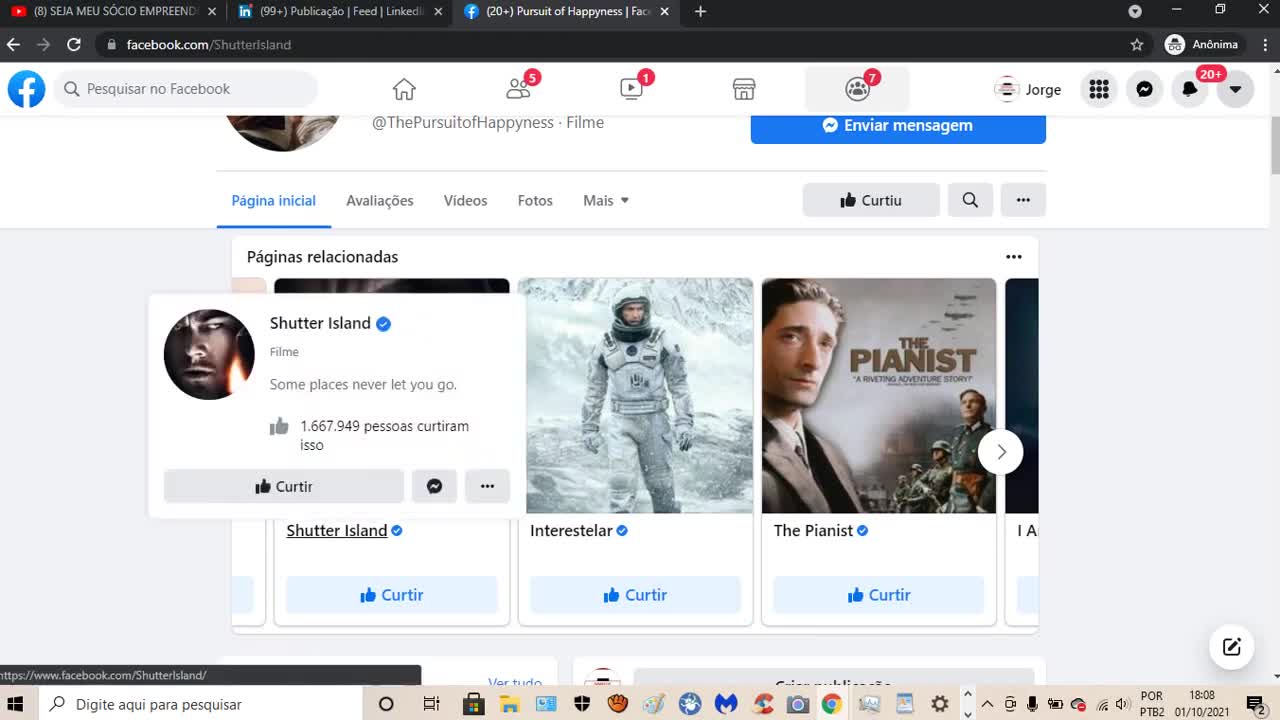Click Windows taskbar search box
Viewport: 1280px width, 720px height.
(202, 704)
